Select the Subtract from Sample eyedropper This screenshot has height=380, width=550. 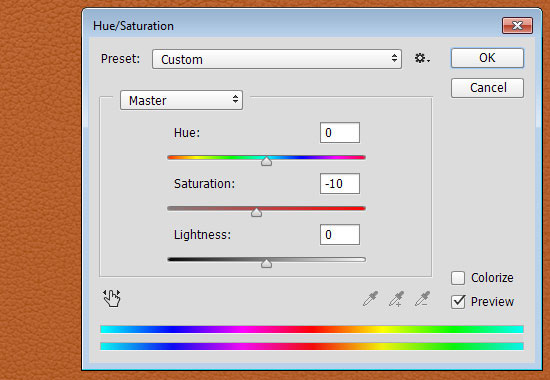[x=423, y=299]
